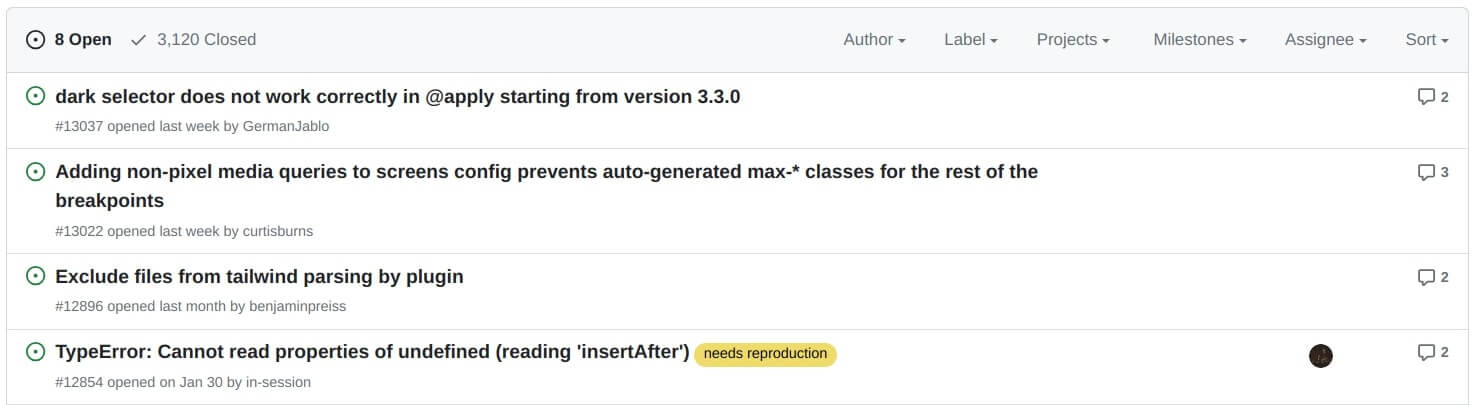Click assignee avatar on TypeError issue

coord(1321,355)
